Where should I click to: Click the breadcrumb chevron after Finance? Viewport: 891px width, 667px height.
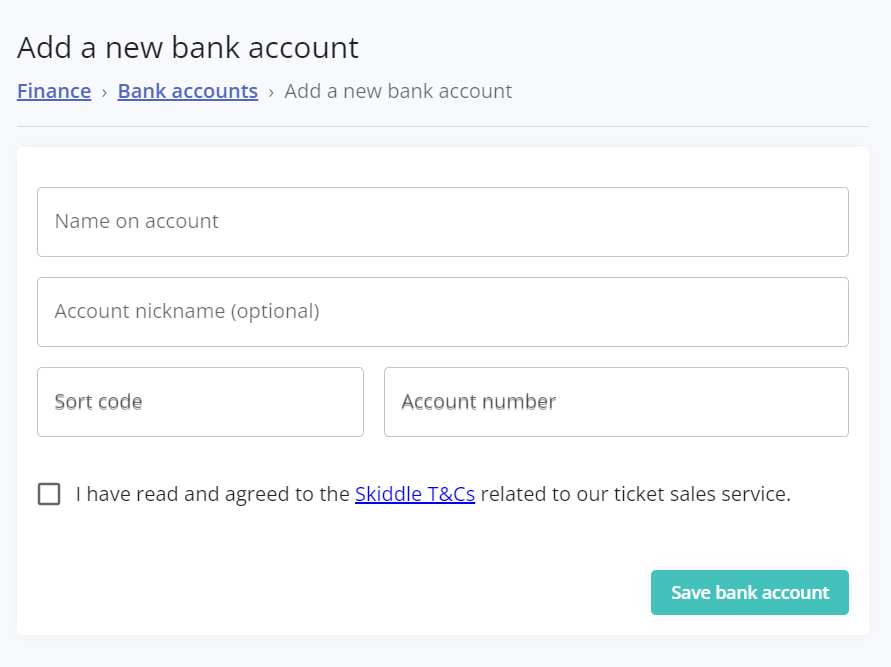tap(104, 92)
